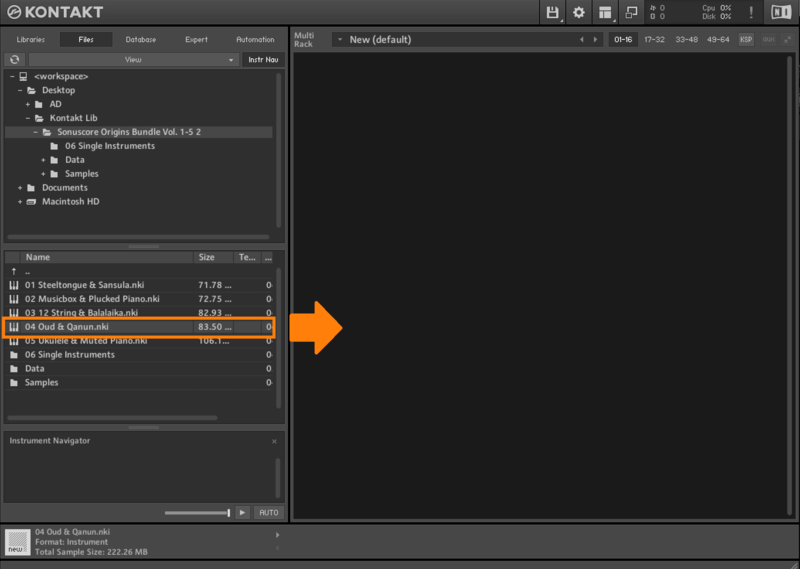Toggle AUTO audition playback

268,512
